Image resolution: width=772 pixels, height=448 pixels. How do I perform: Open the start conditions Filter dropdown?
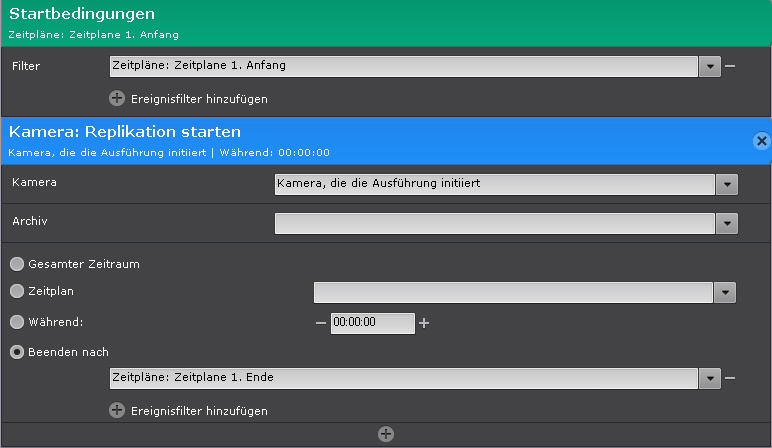pos(709,66)
